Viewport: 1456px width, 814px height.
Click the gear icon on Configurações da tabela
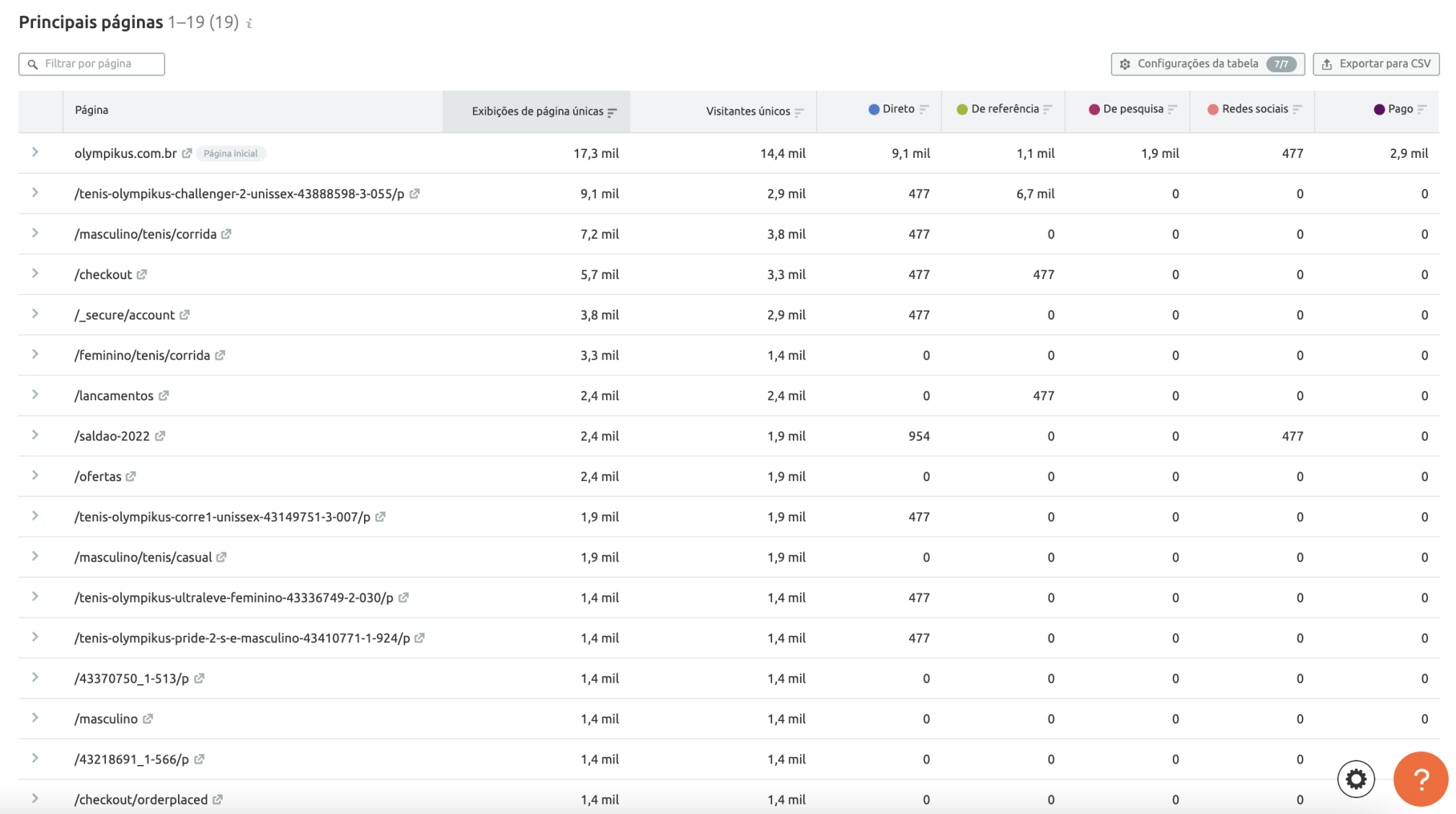point(1125,63)
